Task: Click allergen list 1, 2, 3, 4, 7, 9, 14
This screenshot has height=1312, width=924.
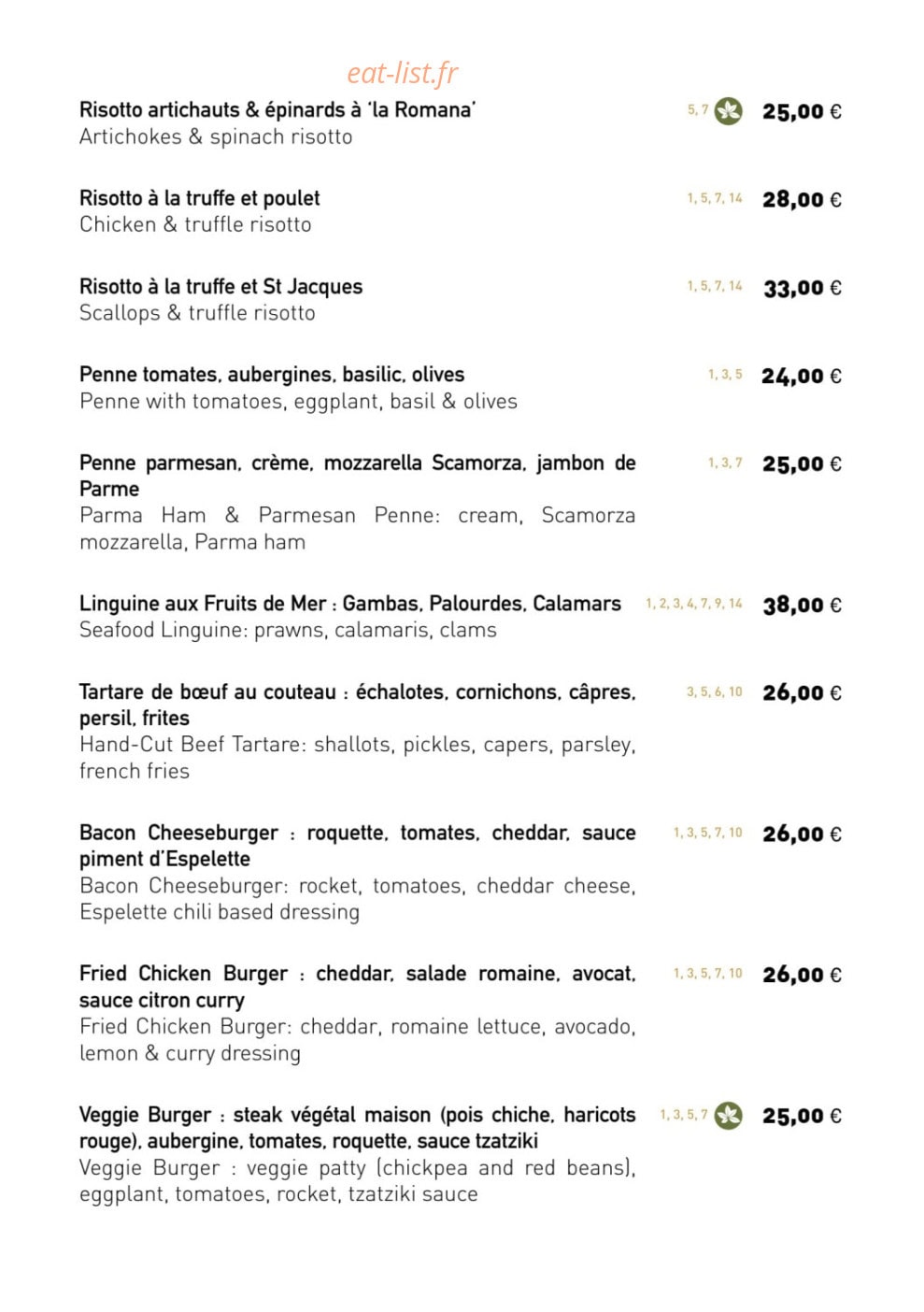Action: (x=694, y=604)
